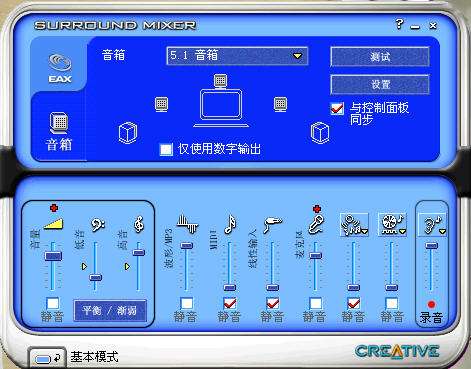Unmute the MIDI channel checkbox
The width and height of the screenshot is (471, 369).
pos(230,304)
